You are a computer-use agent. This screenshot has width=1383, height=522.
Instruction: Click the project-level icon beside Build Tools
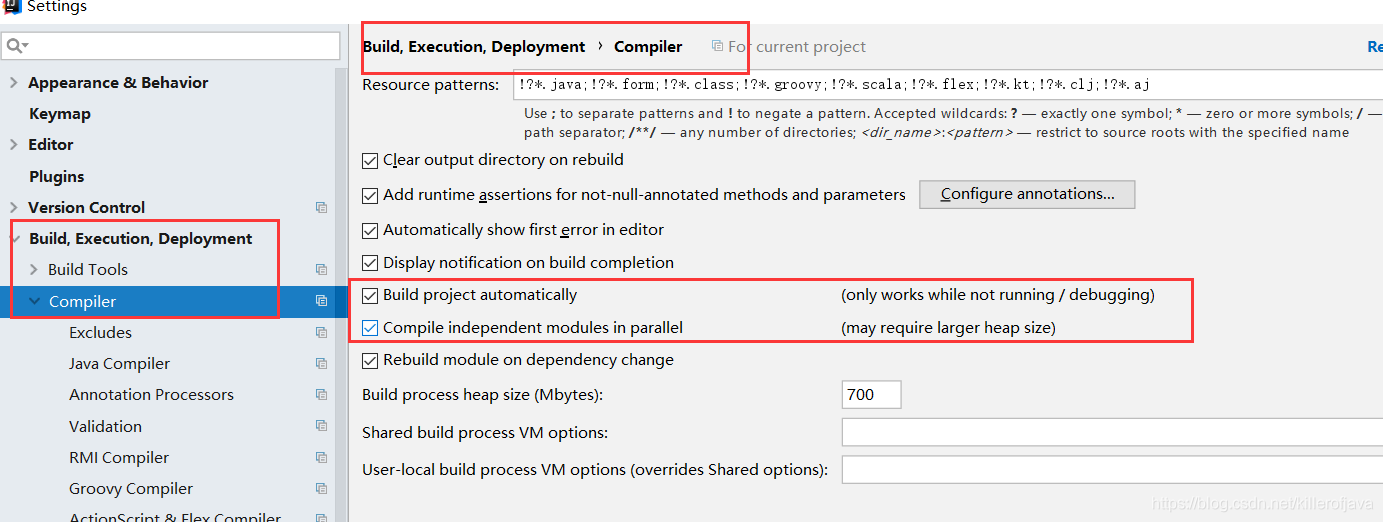(x=321, y=270)
